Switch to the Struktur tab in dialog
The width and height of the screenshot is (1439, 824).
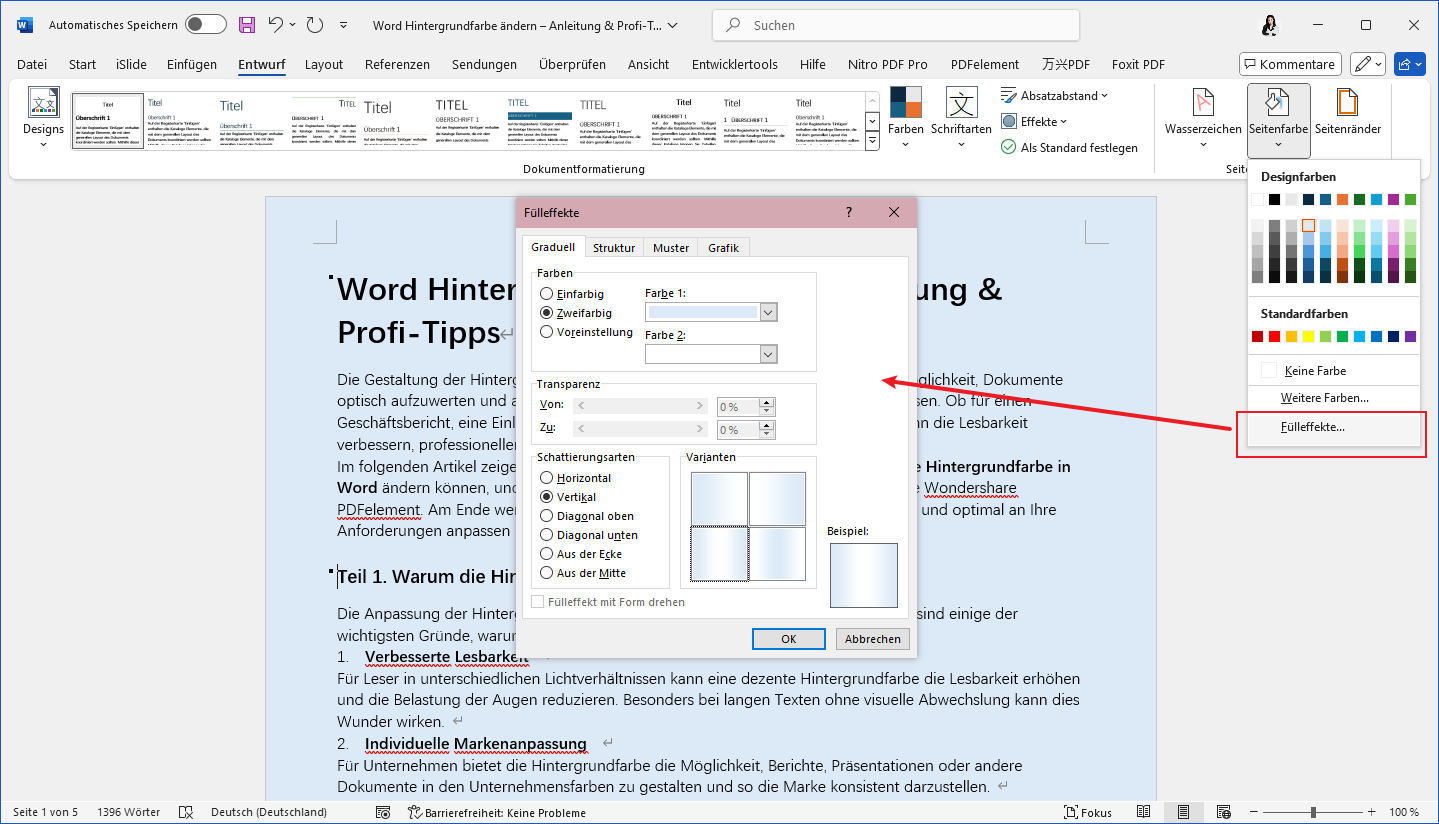[x=614, y=247]
